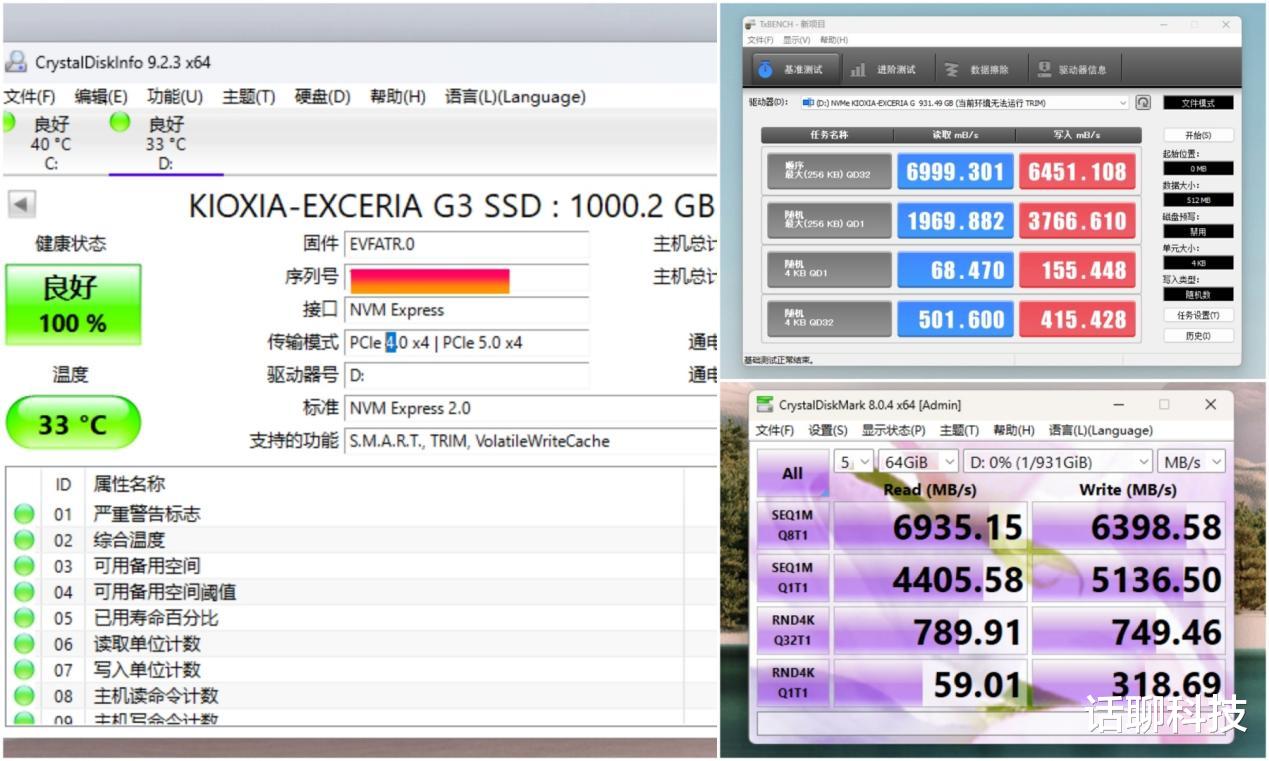This screenshot has width=1269, height=761.
Task: Expand the D: 0% (1/931GiB) drive dropdown
Action: tap(1057, 462)
